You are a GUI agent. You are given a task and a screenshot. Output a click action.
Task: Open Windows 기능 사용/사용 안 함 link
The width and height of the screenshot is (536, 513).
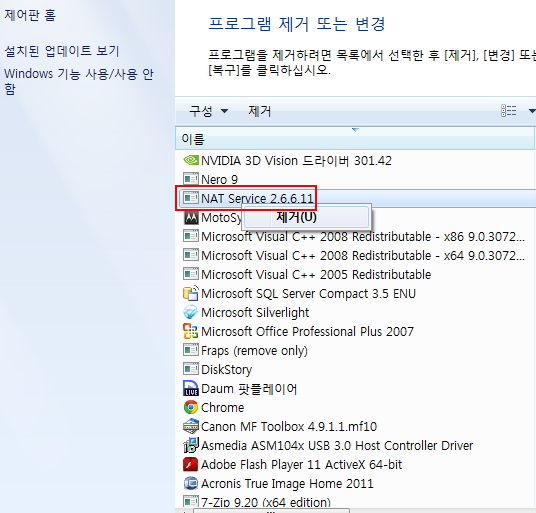pyautogui.click(x=79, y=81)
